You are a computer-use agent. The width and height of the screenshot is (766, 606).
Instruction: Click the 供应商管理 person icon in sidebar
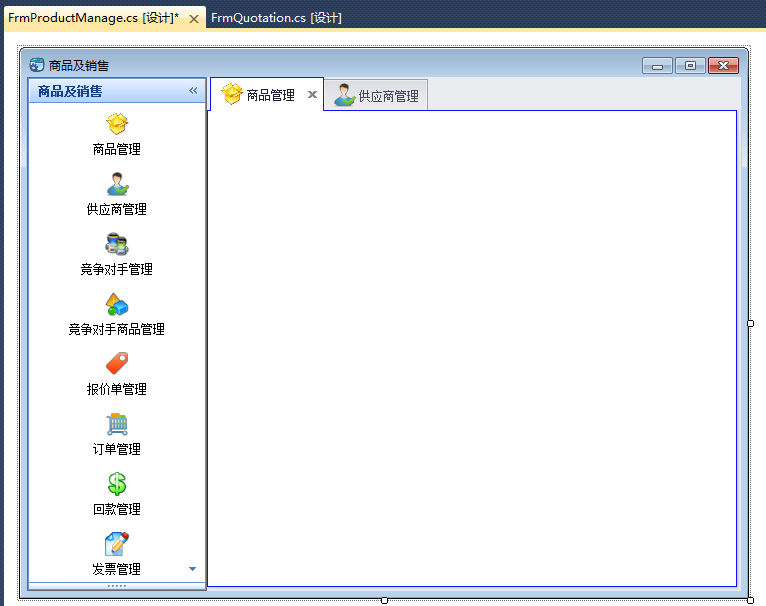point(117,184)
